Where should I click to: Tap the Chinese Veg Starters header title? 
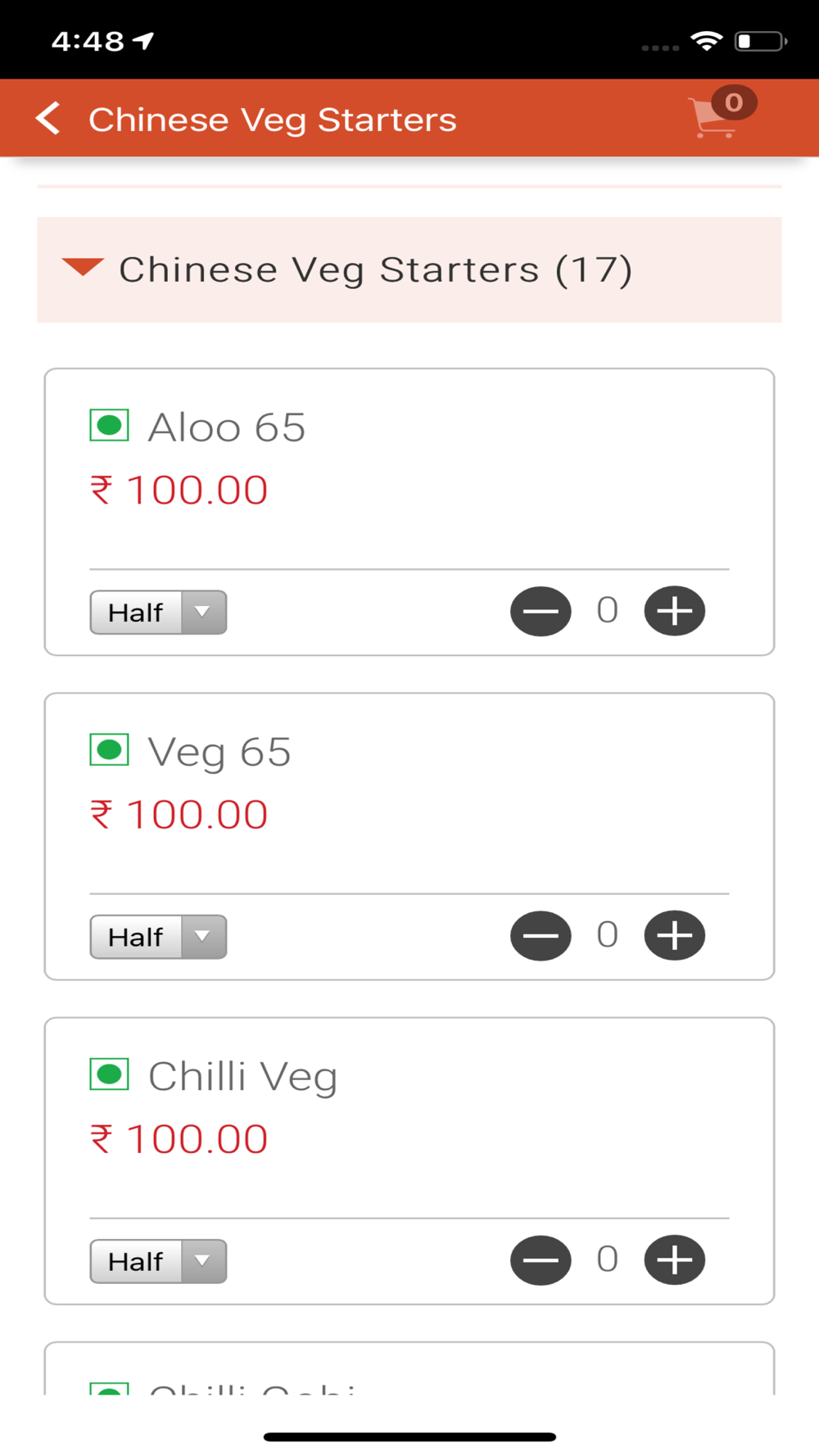[272, 120]
